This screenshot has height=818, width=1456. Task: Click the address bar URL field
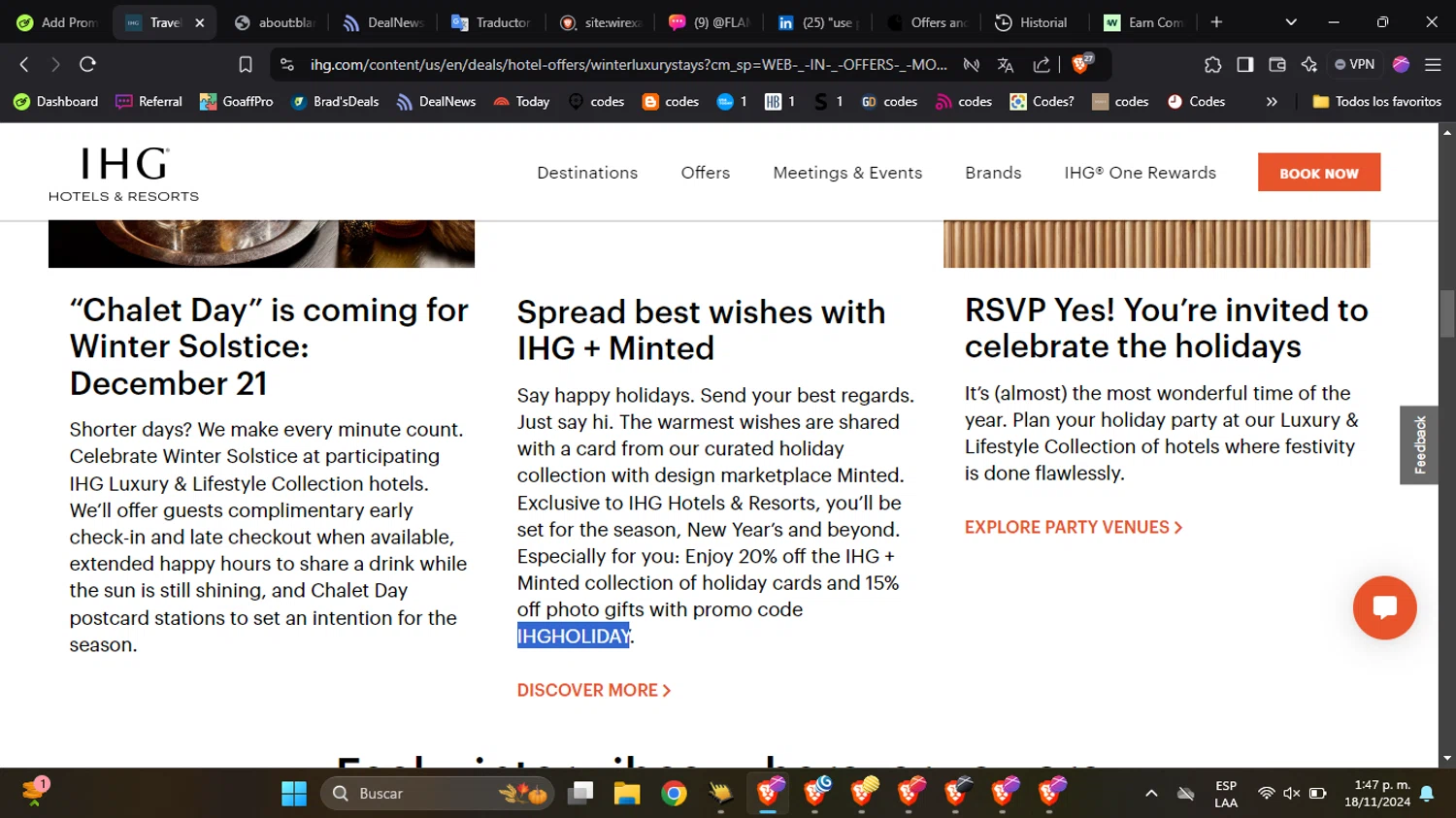coord(628,64)
